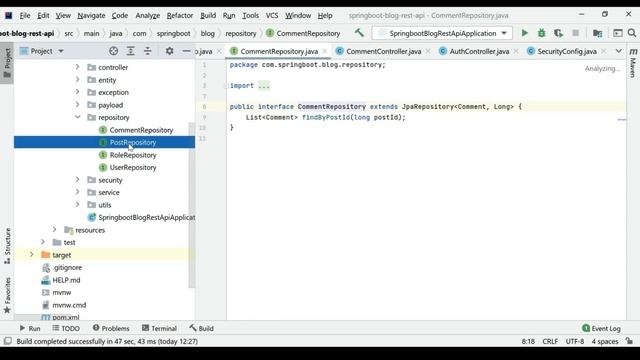Image resolution: width=640 pixels, height=360 pixels.
Task: Select HELP.md in the project tree
Action: point(66,280)
